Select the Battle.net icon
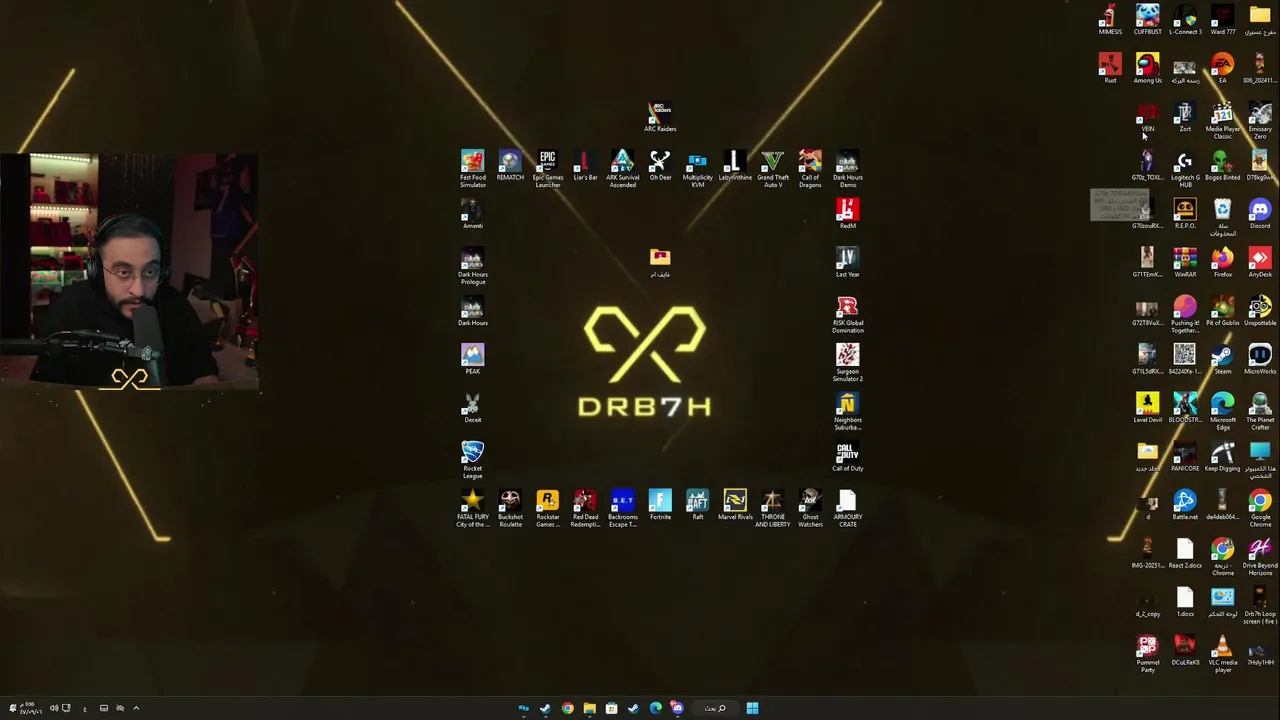This screenshot has height=720, width=1280. click(1185, 506)
